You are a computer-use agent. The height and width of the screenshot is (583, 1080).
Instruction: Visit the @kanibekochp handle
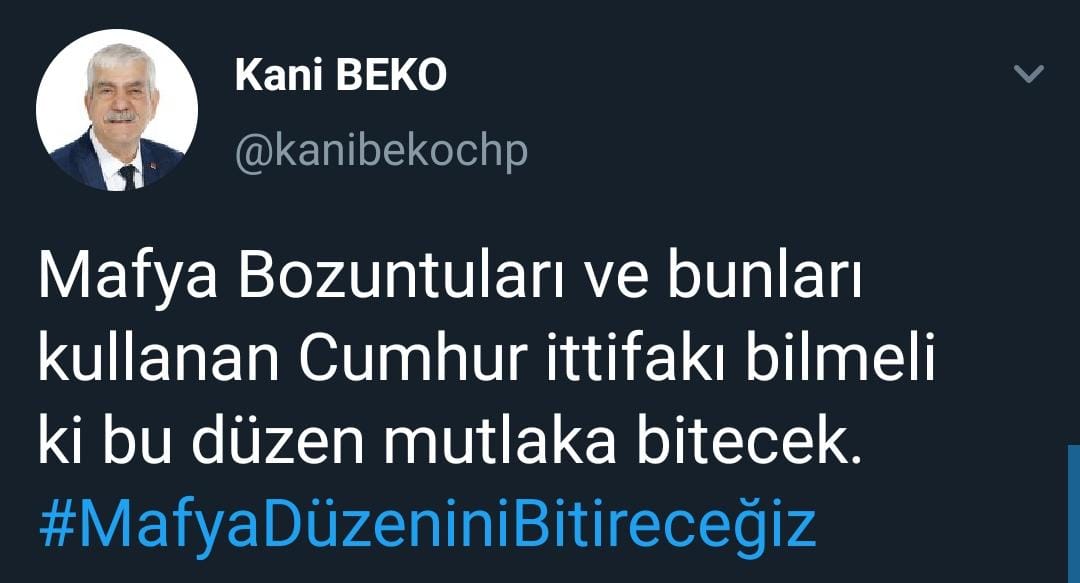(382, 152)
